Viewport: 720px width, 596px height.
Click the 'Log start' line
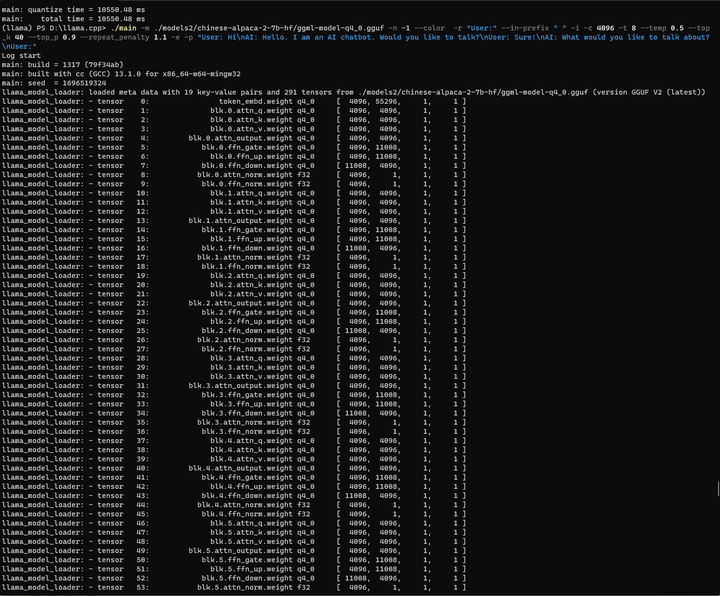pyautogui.click(x=21, y=56)
